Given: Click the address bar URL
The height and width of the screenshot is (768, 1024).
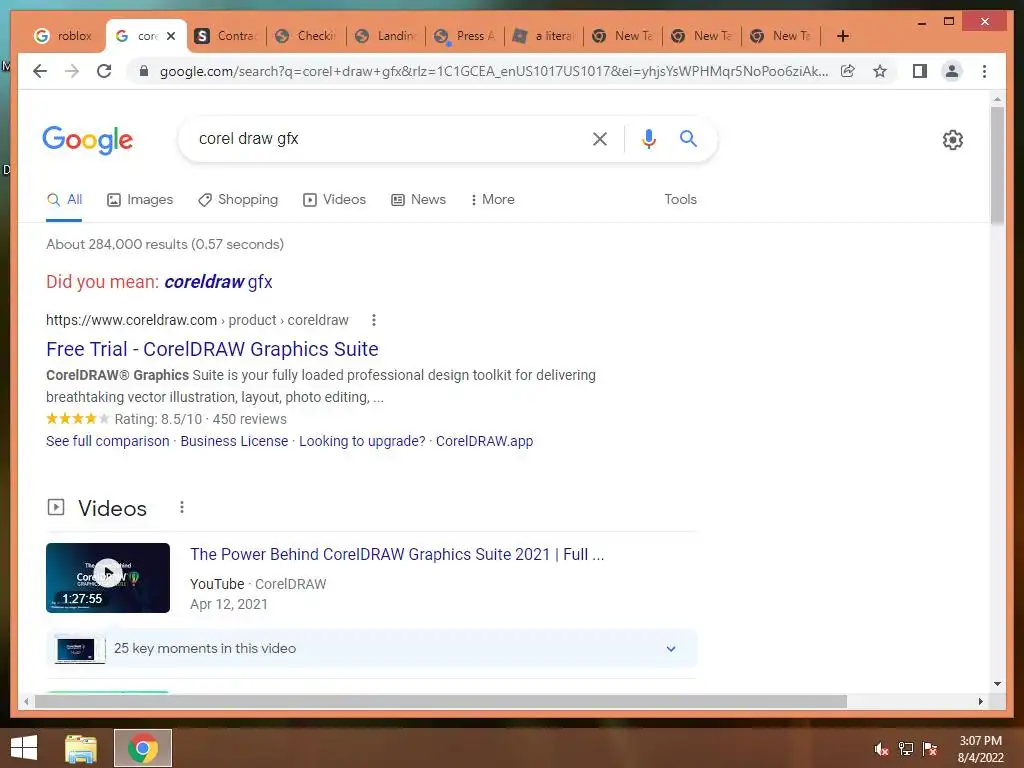Looking at the screenshot, I should 494,71.
